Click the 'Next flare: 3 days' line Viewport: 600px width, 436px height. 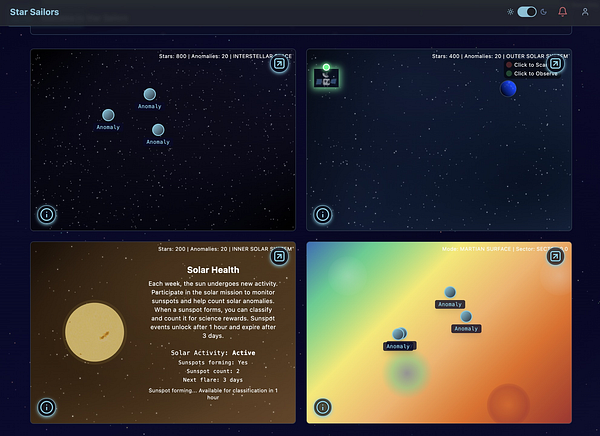(x=213, y=380)
